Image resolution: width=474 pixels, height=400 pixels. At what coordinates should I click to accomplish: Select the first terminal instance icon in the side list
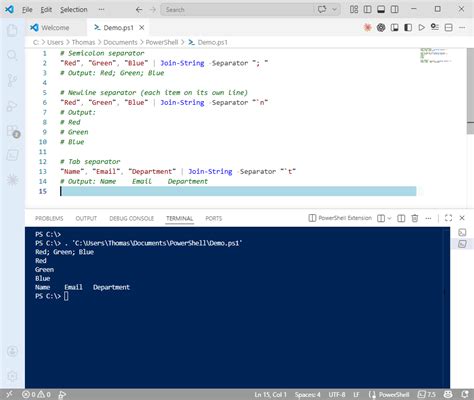point(462,232)
